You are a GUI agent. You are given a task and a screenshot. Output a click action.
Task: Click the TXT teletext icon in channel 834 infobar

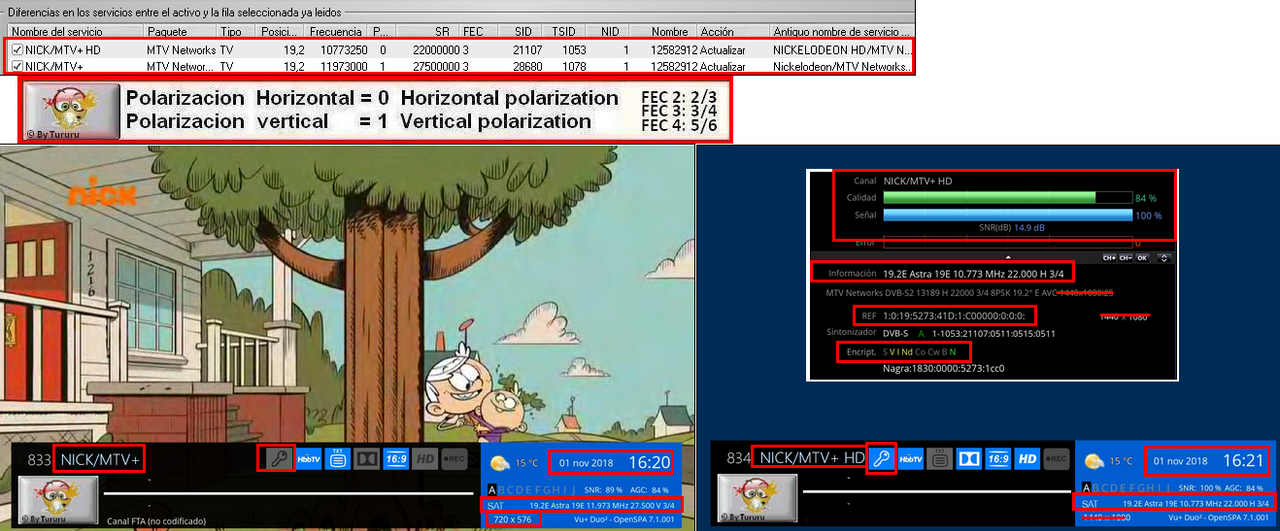click(939, 459)
